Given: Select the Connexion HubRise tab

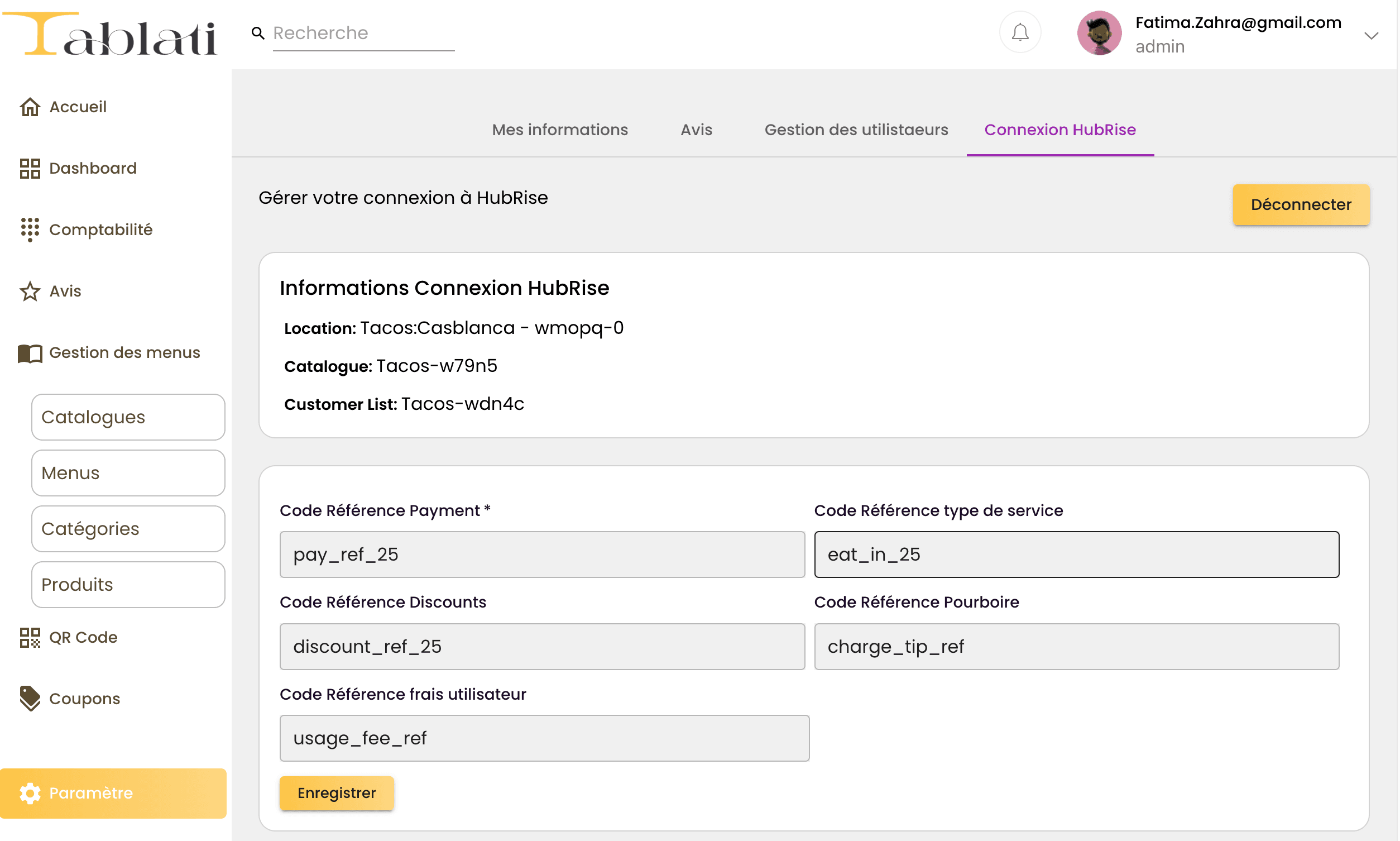Looking at the screenshot, I should (x=1059, y=130).
